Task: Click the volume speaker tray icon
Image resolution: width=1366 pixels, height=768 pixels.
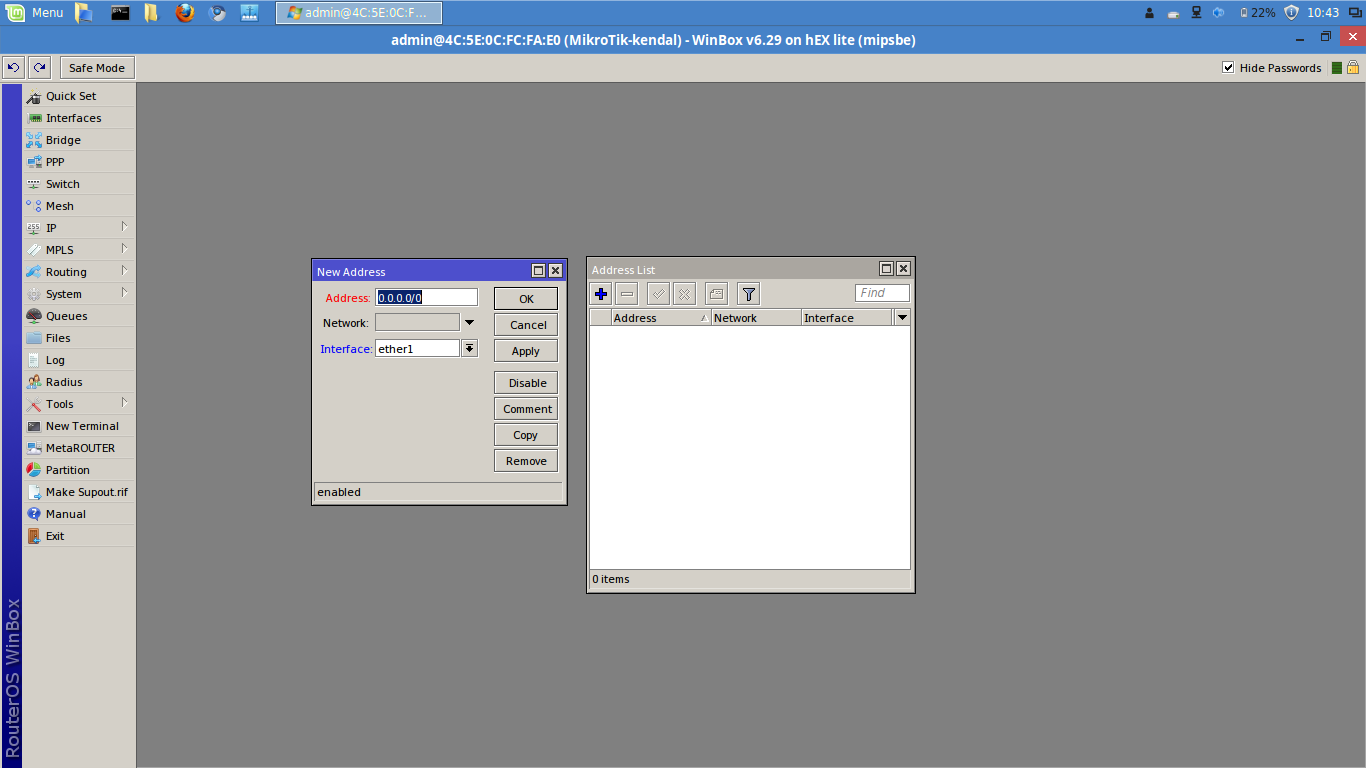Action: [1218, 13]
